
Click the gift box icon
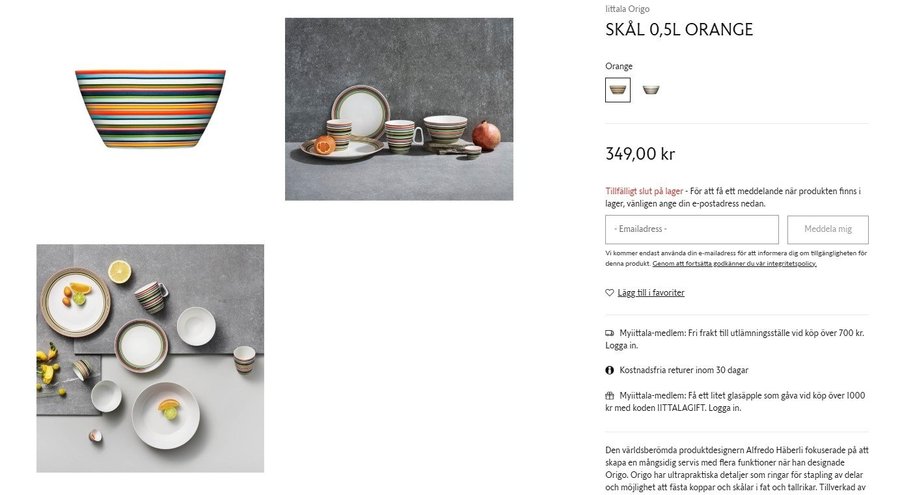[610, 395]
